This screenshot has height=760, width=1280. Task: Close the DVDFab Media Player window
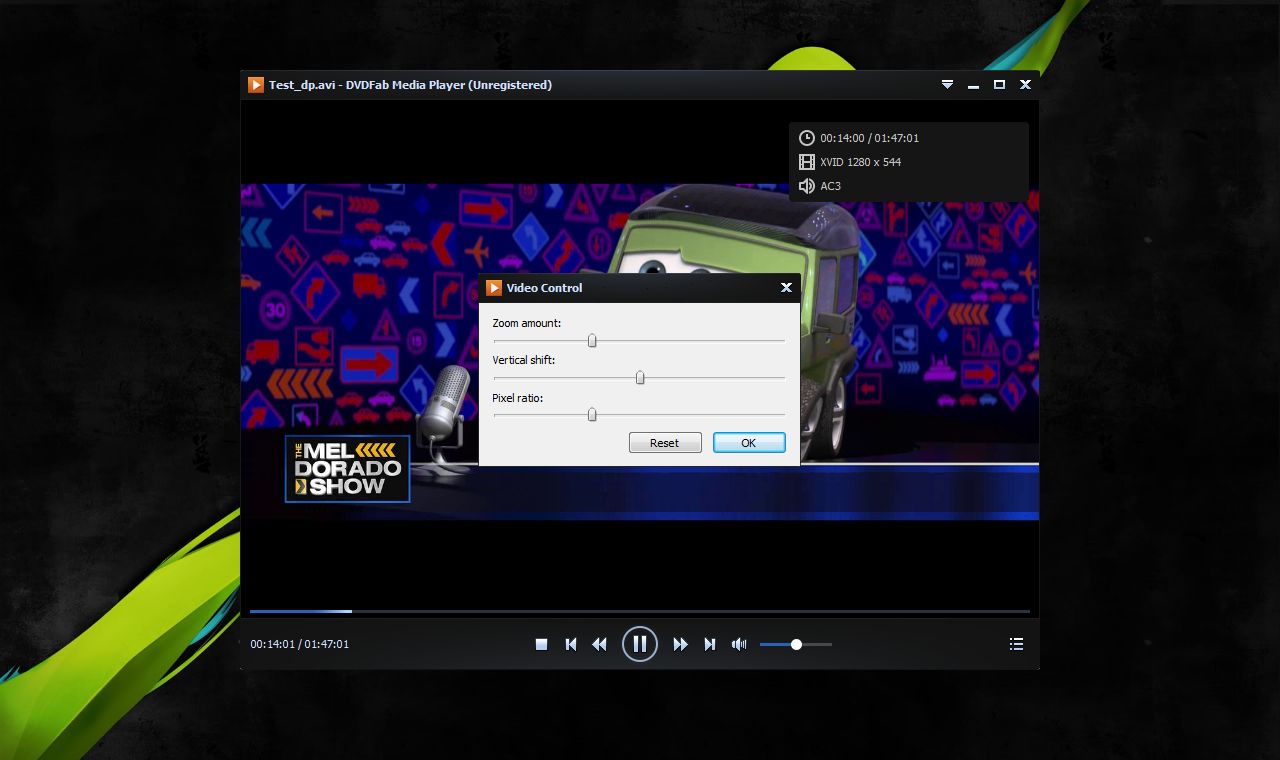1025,85
